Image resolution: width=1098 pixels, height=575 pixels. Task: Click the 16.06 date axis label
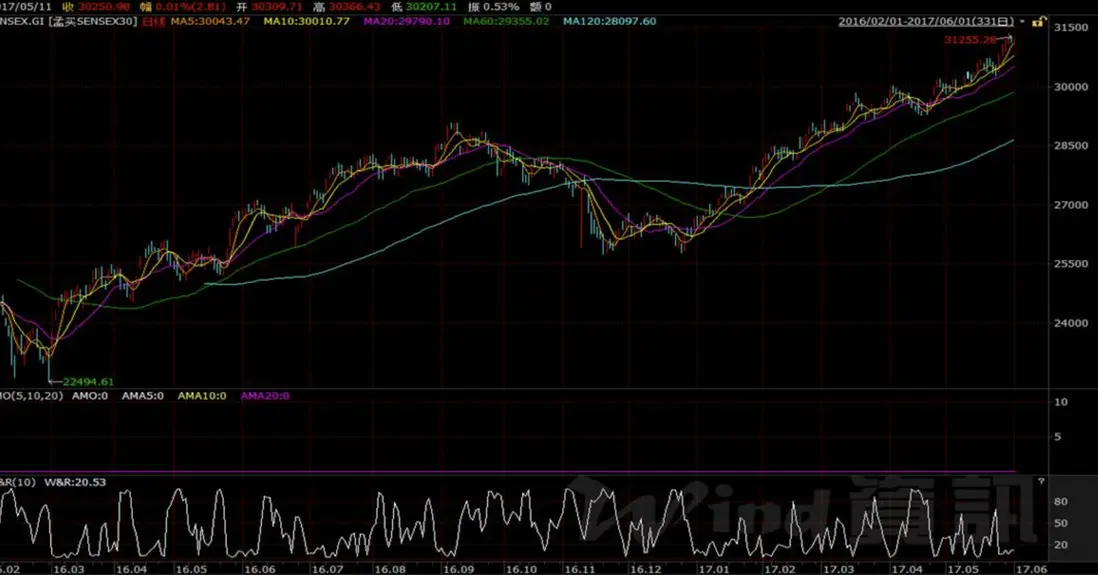(x=260, y=569)
